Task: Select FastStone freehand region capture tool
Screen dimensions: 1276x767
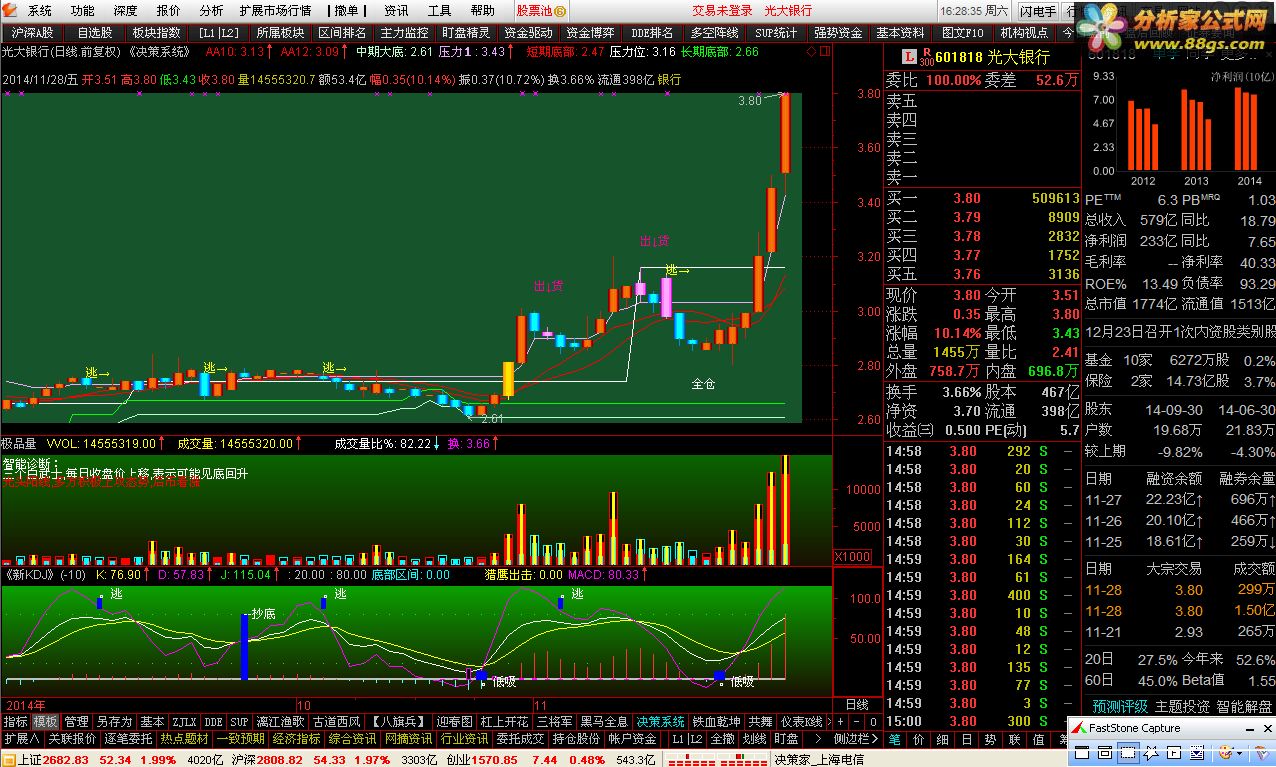Action: (x=1151, y=752)
